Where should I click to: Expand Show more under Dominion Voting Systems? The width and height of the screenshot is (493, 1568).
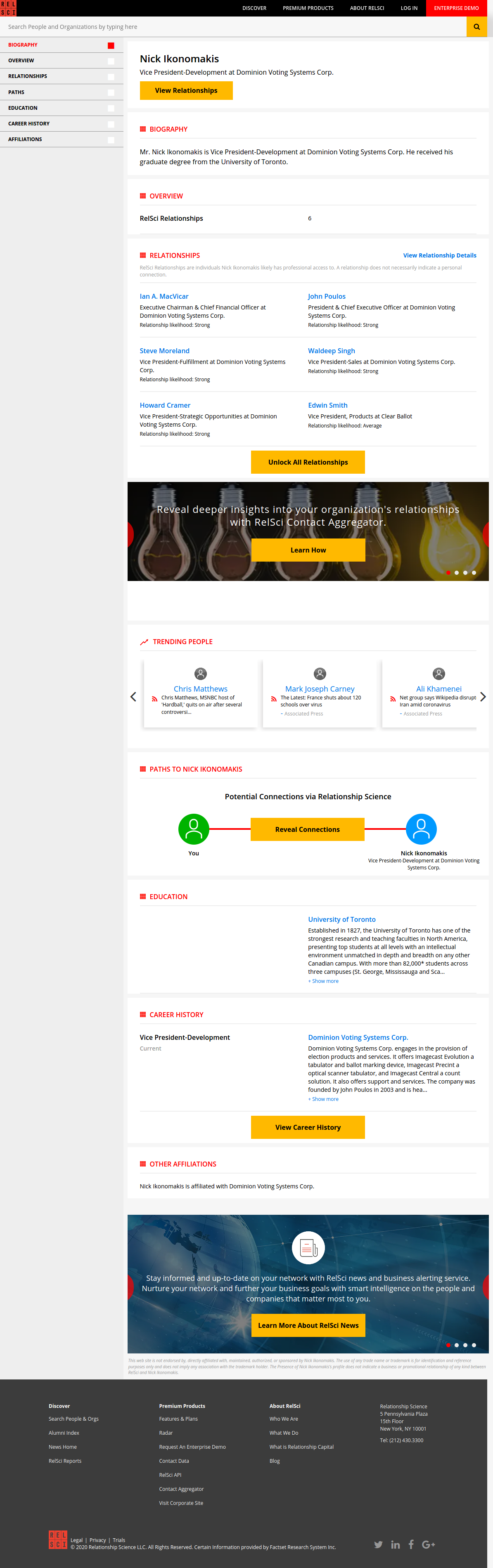324,1099
